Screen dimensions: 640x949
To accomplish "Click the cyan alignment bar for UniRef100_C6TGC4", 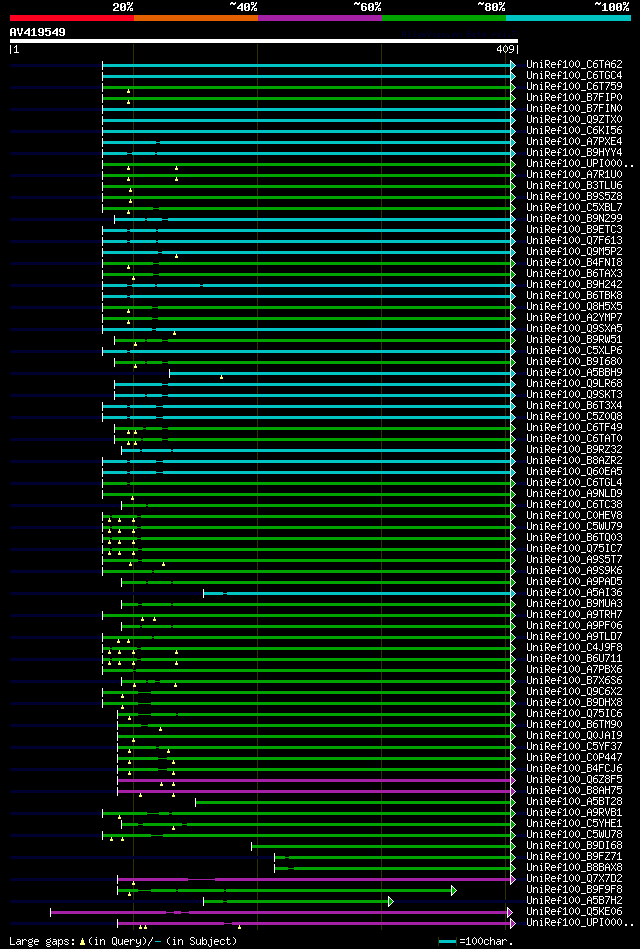I will point(306,76).
